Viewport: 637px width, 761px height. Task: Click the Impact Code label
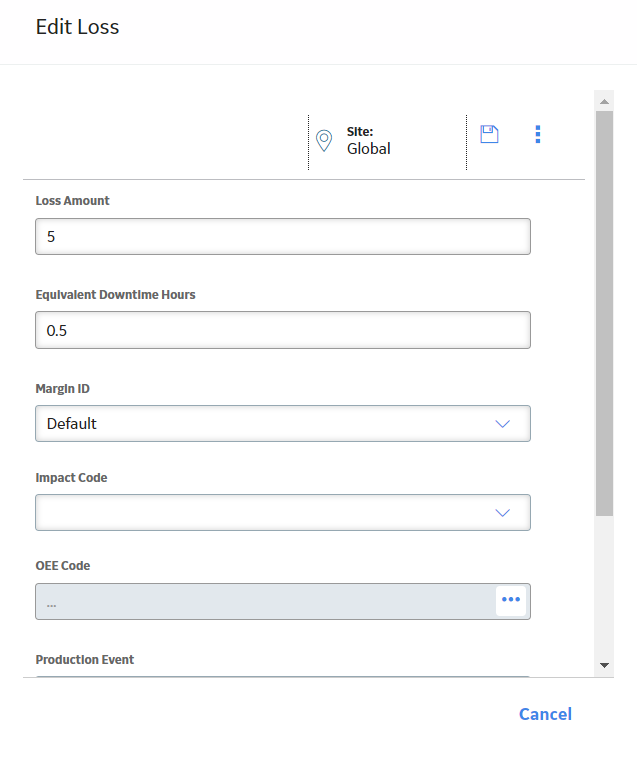(x=71, y=478)
